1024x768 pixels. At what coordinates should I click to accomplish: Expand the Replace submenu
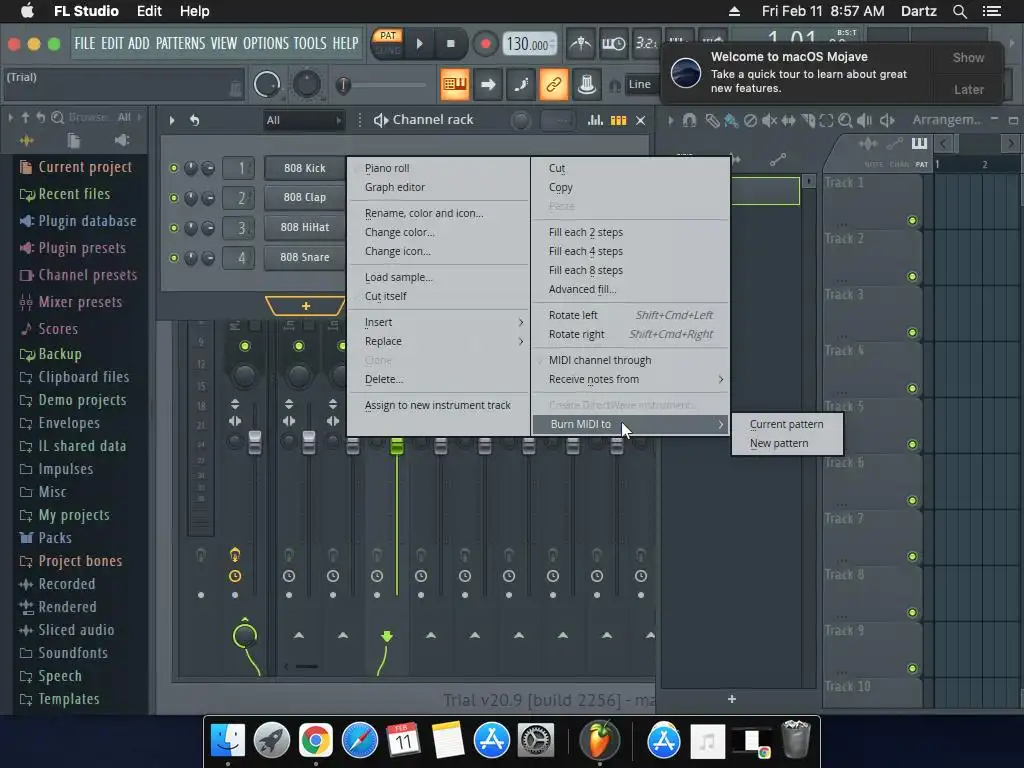(438, 341)
